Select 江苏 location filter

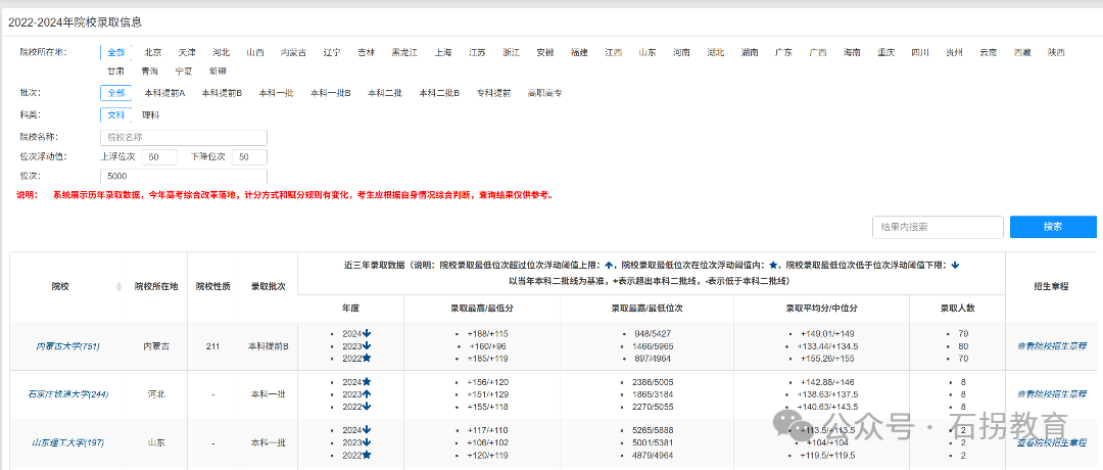pos(478,53)
